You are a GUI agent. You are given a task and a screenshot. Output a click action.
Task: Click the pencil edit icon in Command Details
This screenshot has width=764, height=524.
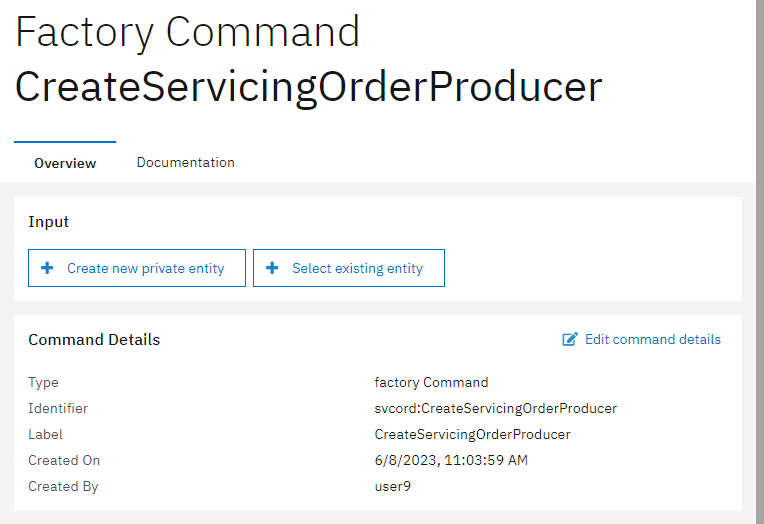coord(570,339)
